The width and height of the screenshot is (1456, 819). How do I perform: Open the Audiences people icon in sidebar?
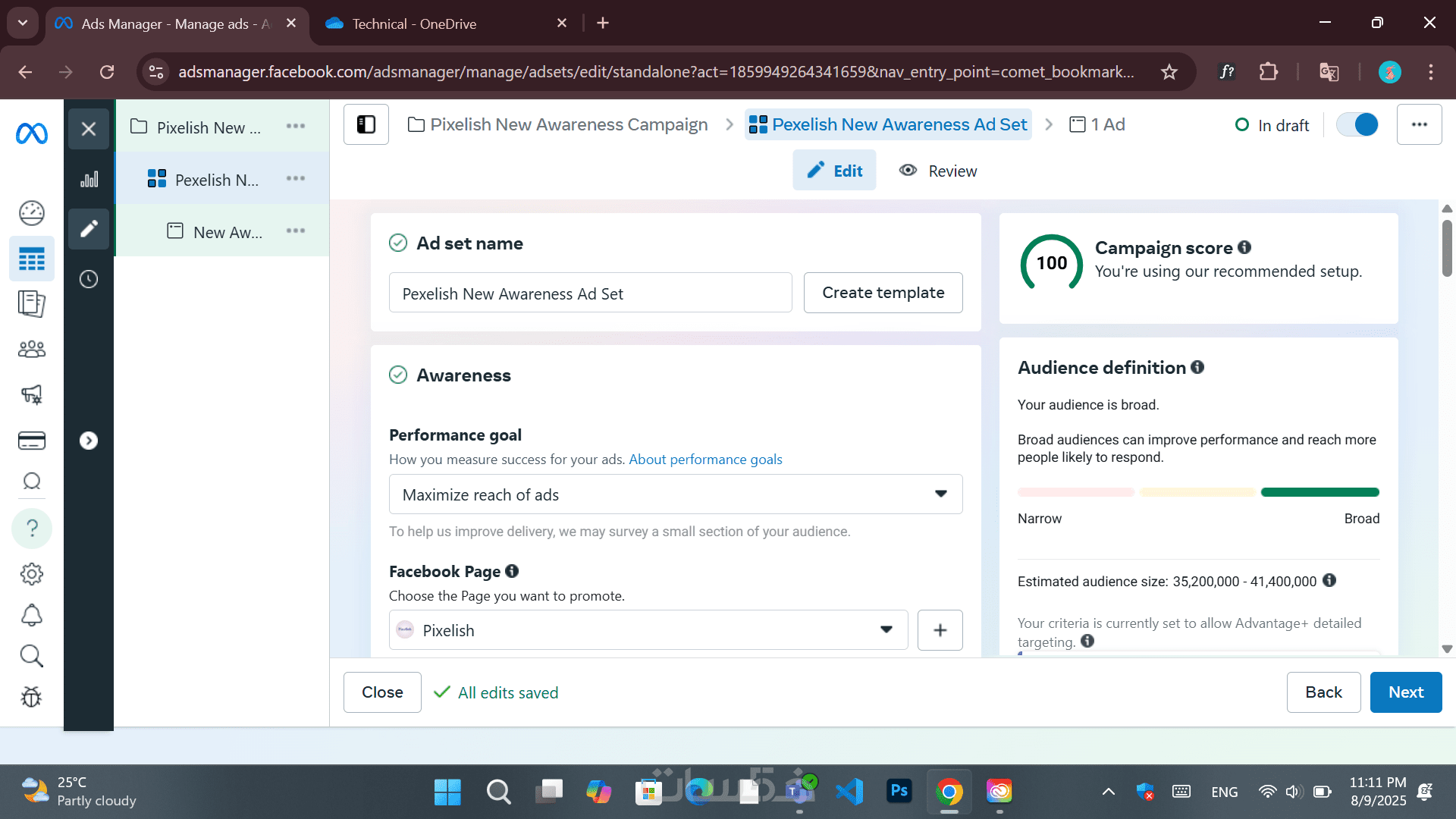(32, 349)
